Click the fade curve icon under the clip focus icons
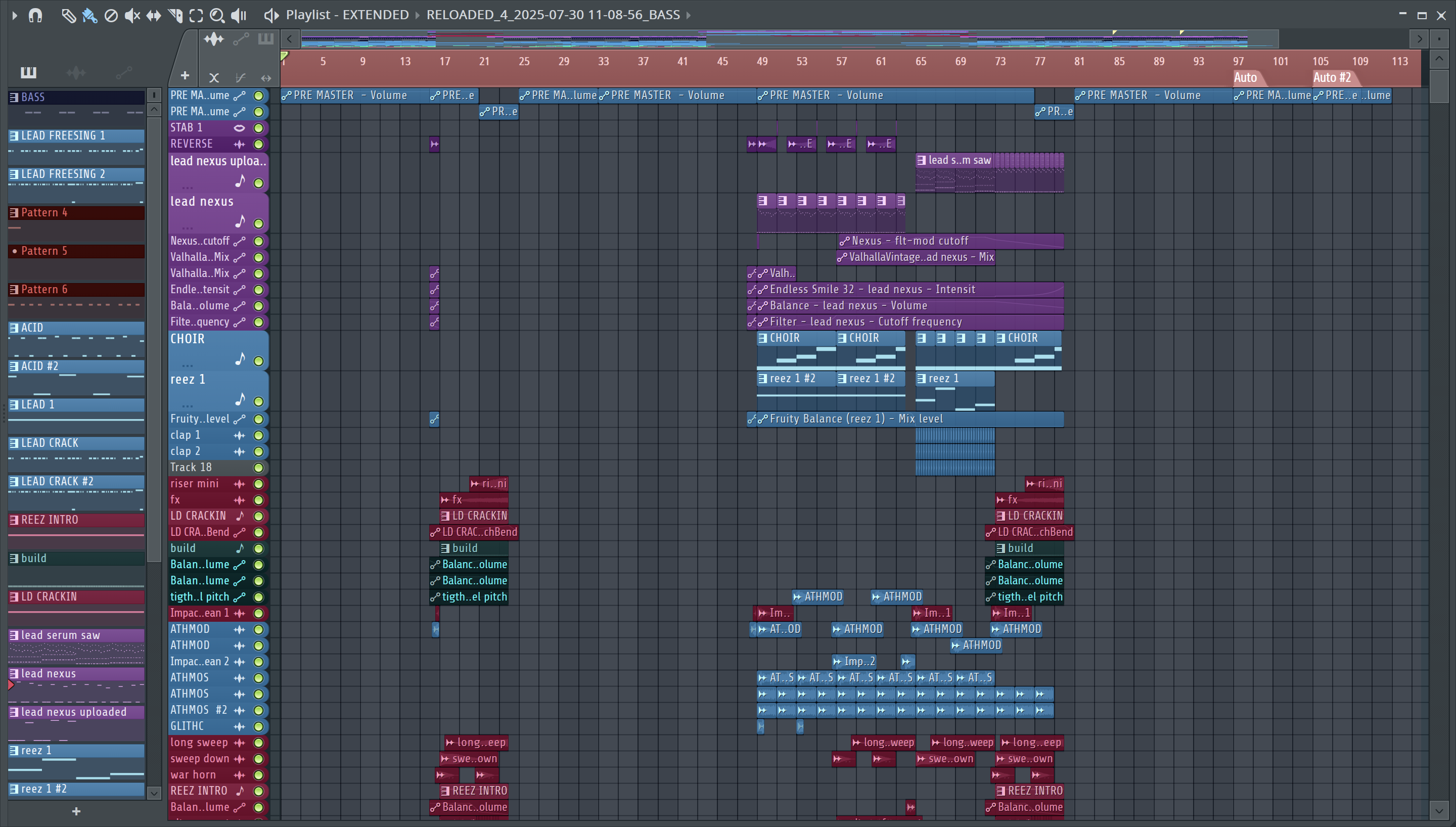 (x=240, y=77)
